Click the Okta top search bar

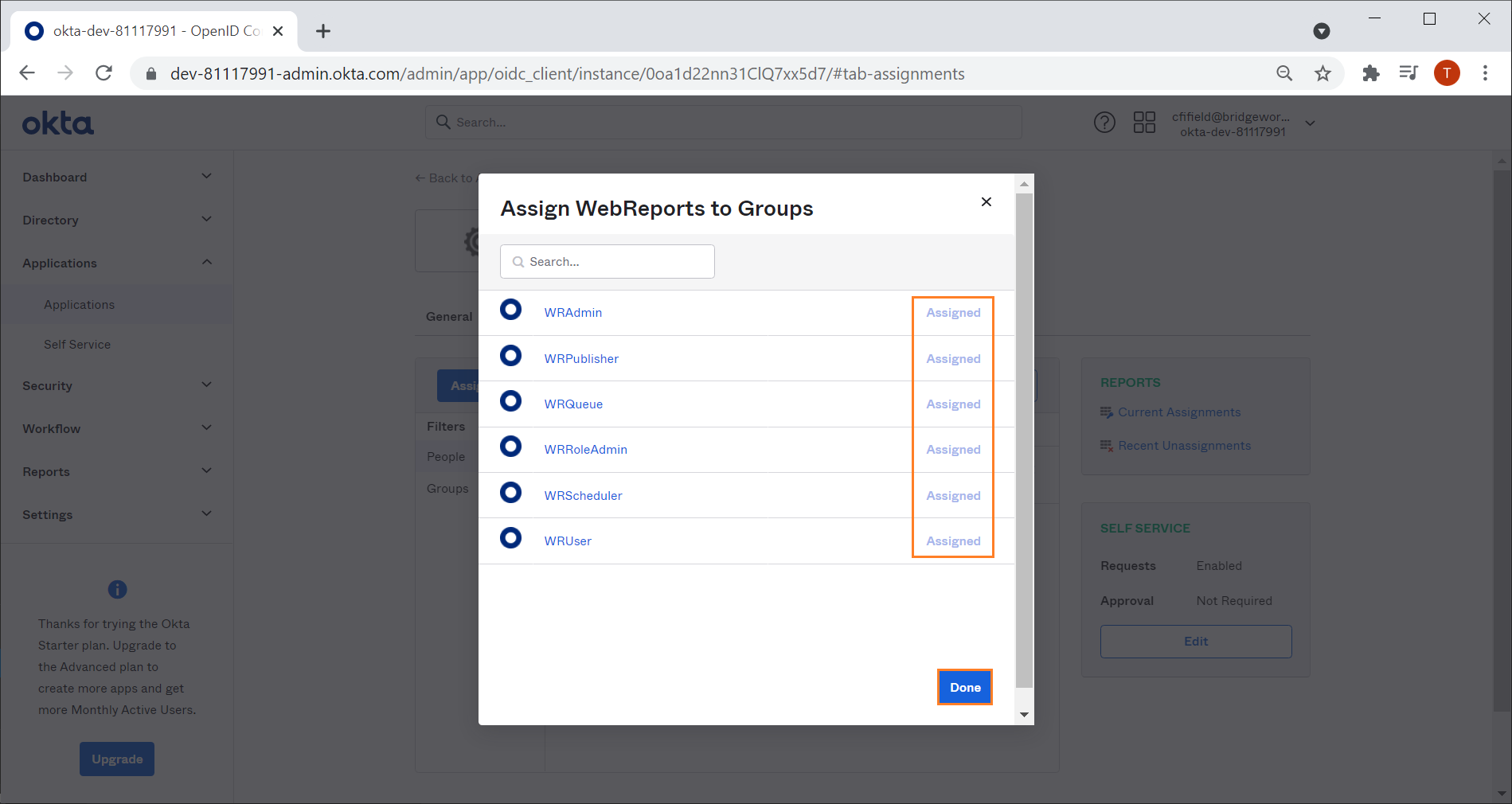[723, 123]
